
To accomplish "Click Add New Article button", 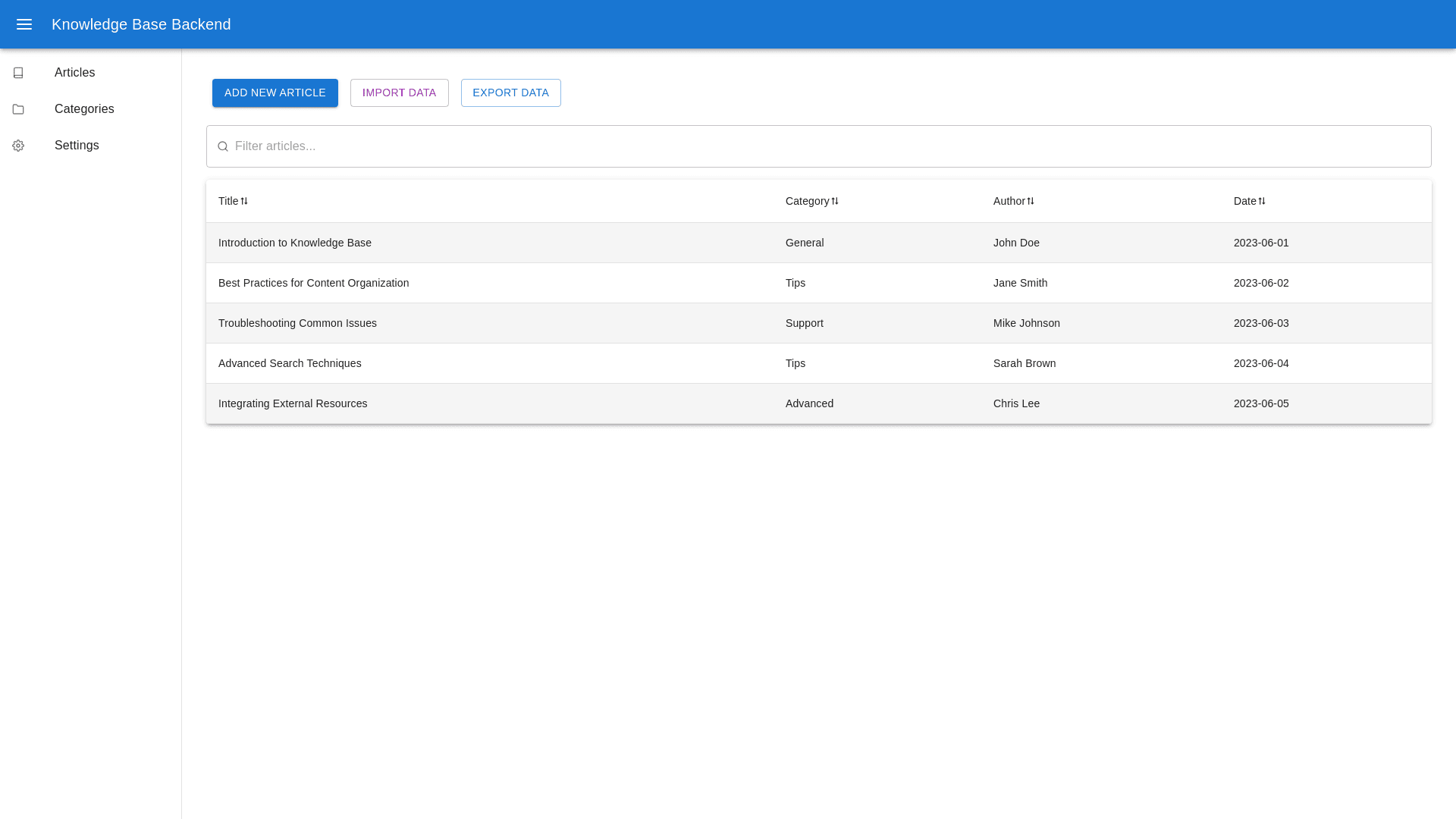I will pos(275,93).
